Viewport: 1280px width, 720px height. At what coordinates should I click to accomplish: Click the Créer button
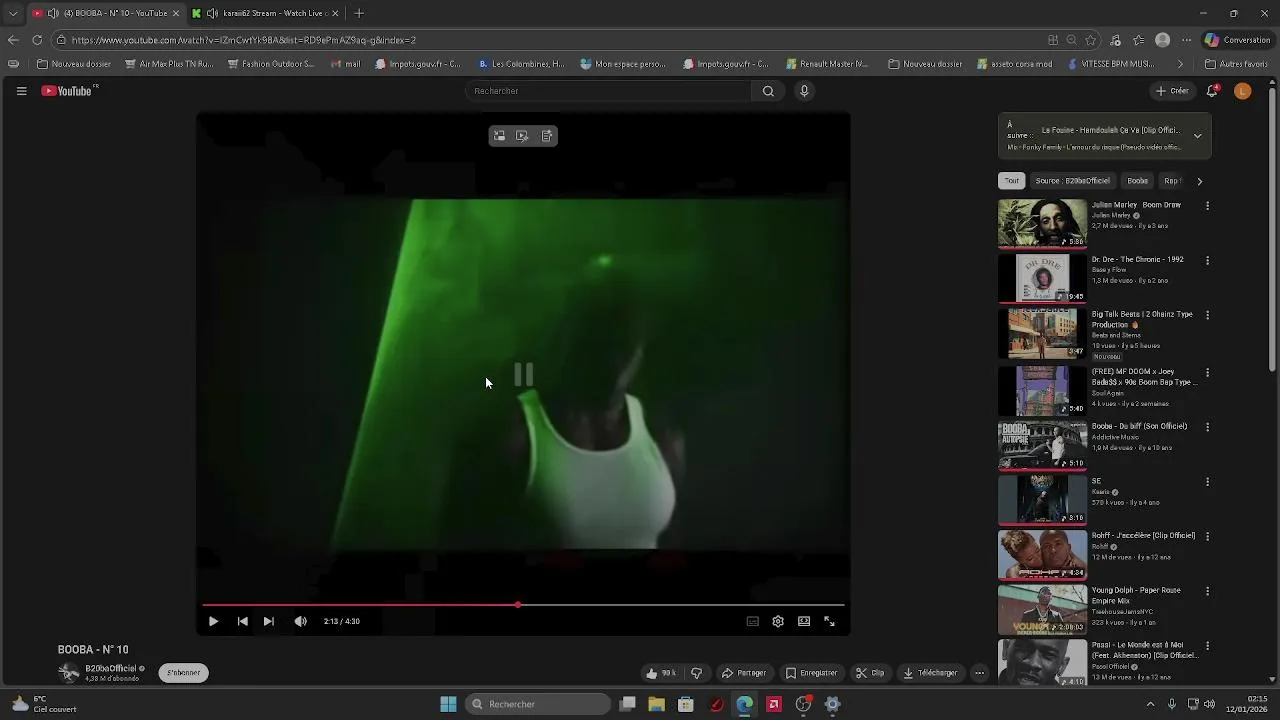[1172, 91]
